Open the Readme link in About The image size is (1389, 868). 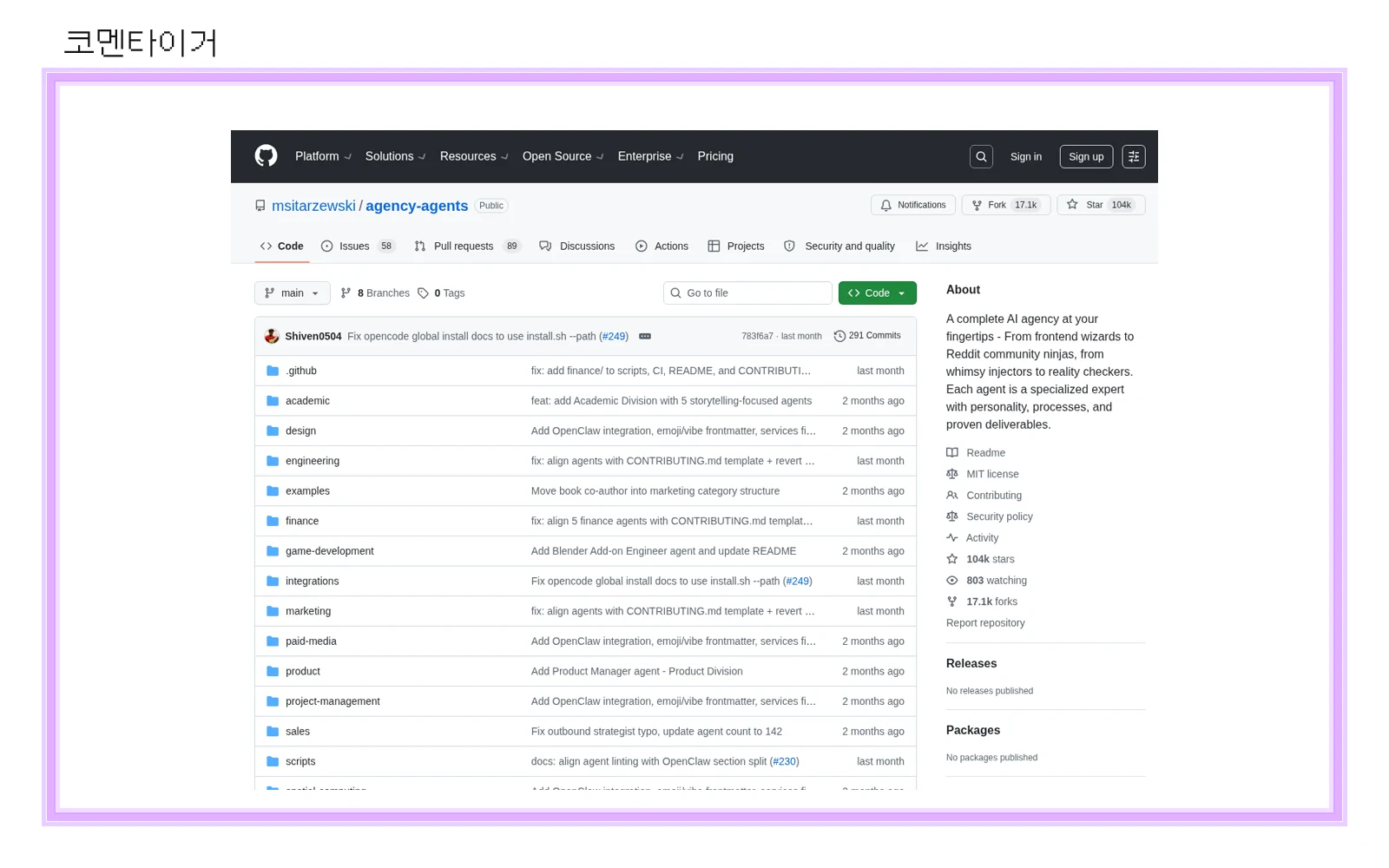pyautogui.click(x=976, y=453)
